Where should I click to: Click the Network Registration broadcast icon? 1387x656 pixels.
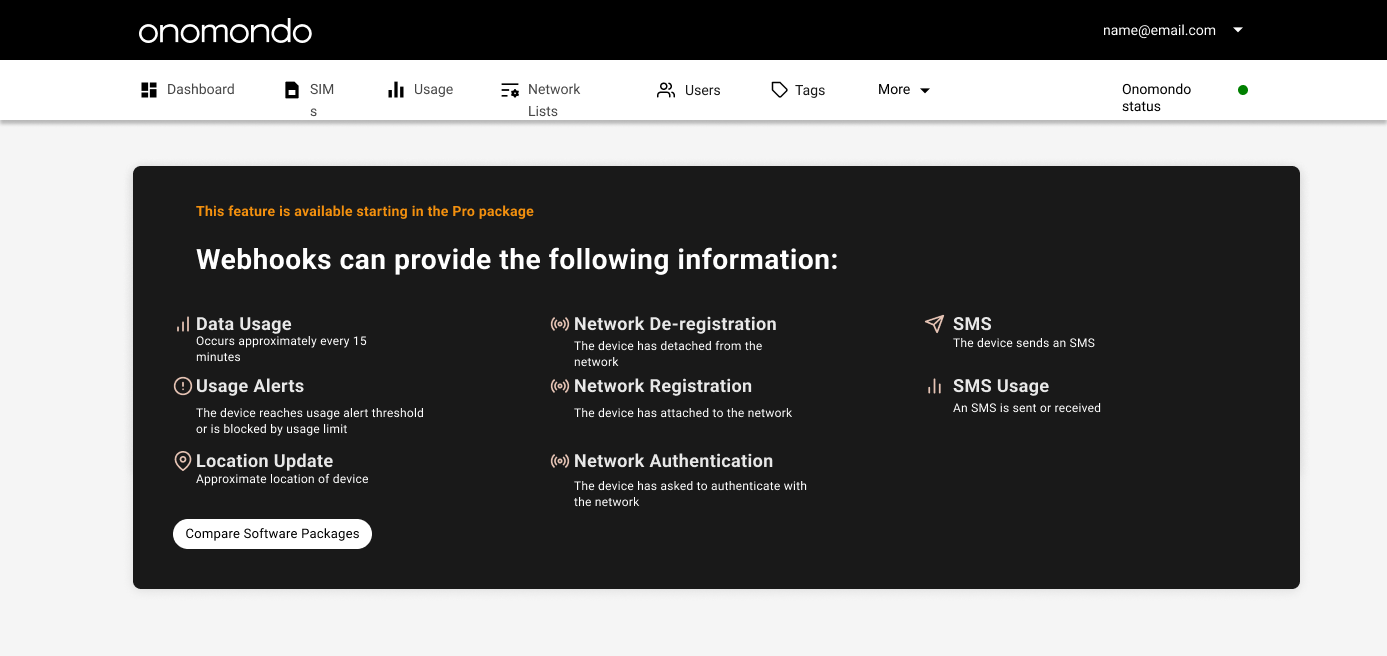pyautogui.click(x=560, y=386)
